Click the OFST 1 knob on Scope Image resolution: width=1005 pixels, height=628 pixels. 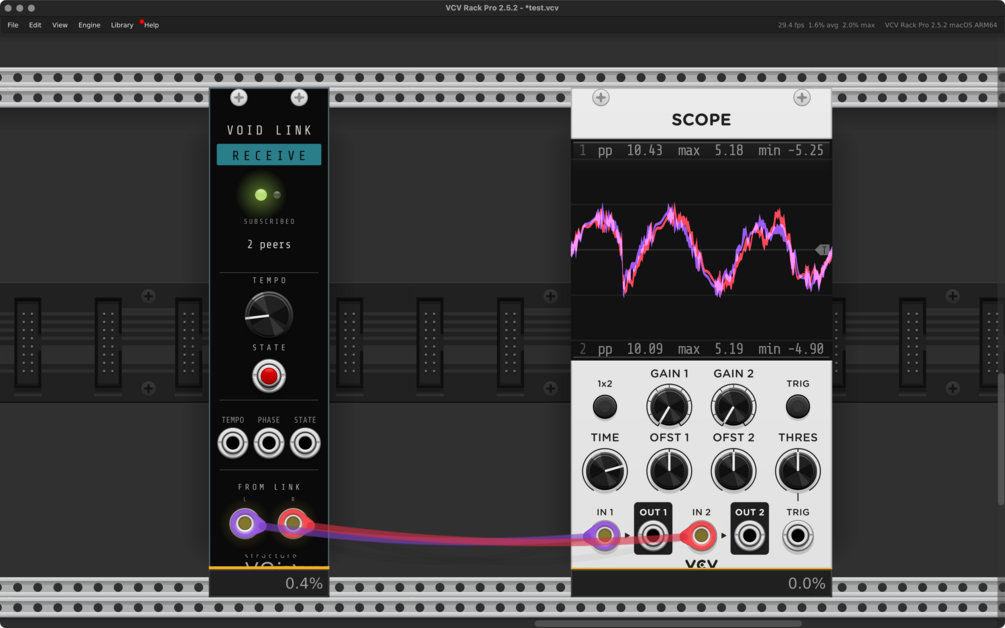pyautogui.click(x=669, y=470)
